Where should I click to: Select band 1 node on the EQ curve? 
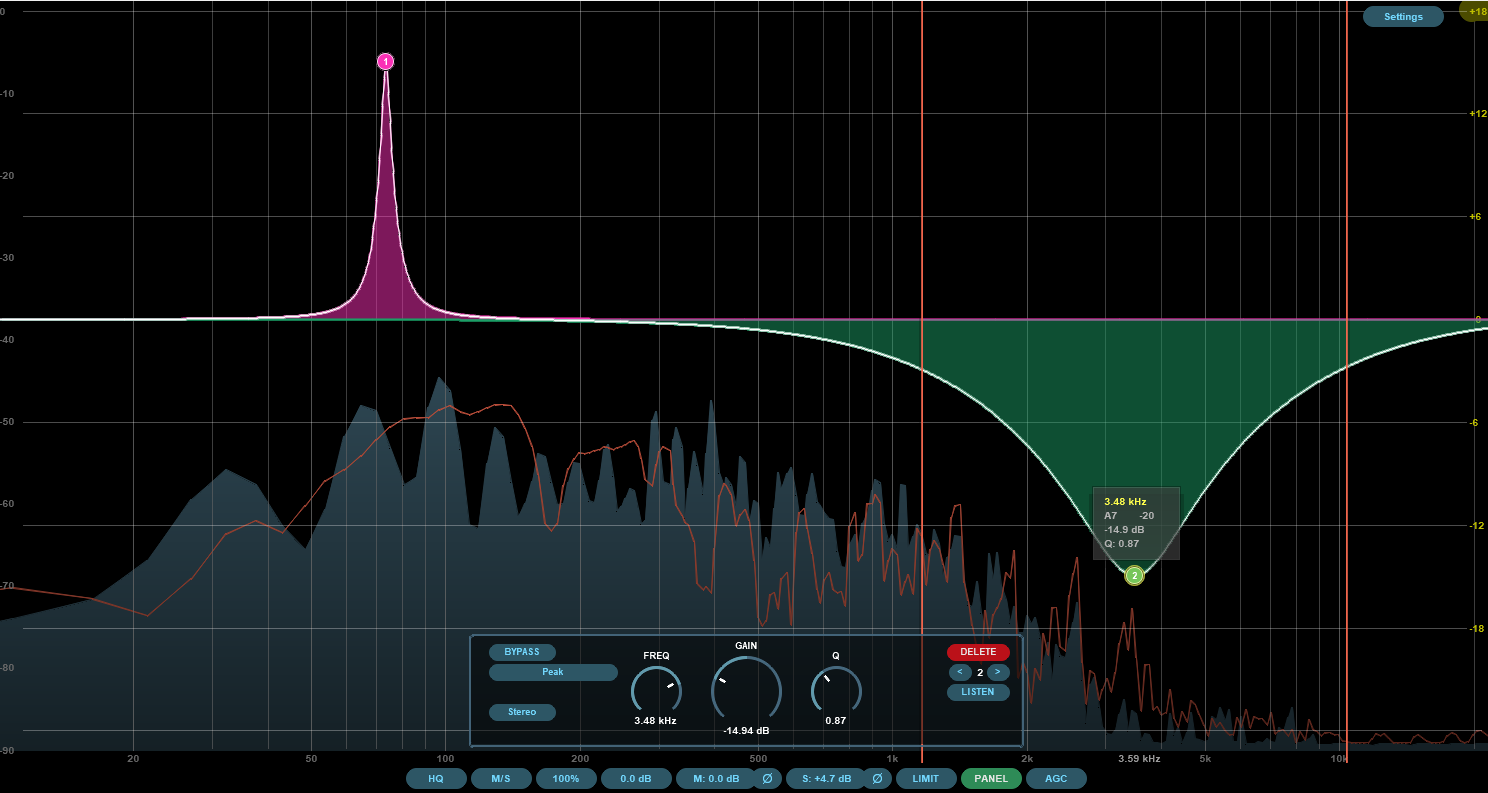tap(385, 61)
